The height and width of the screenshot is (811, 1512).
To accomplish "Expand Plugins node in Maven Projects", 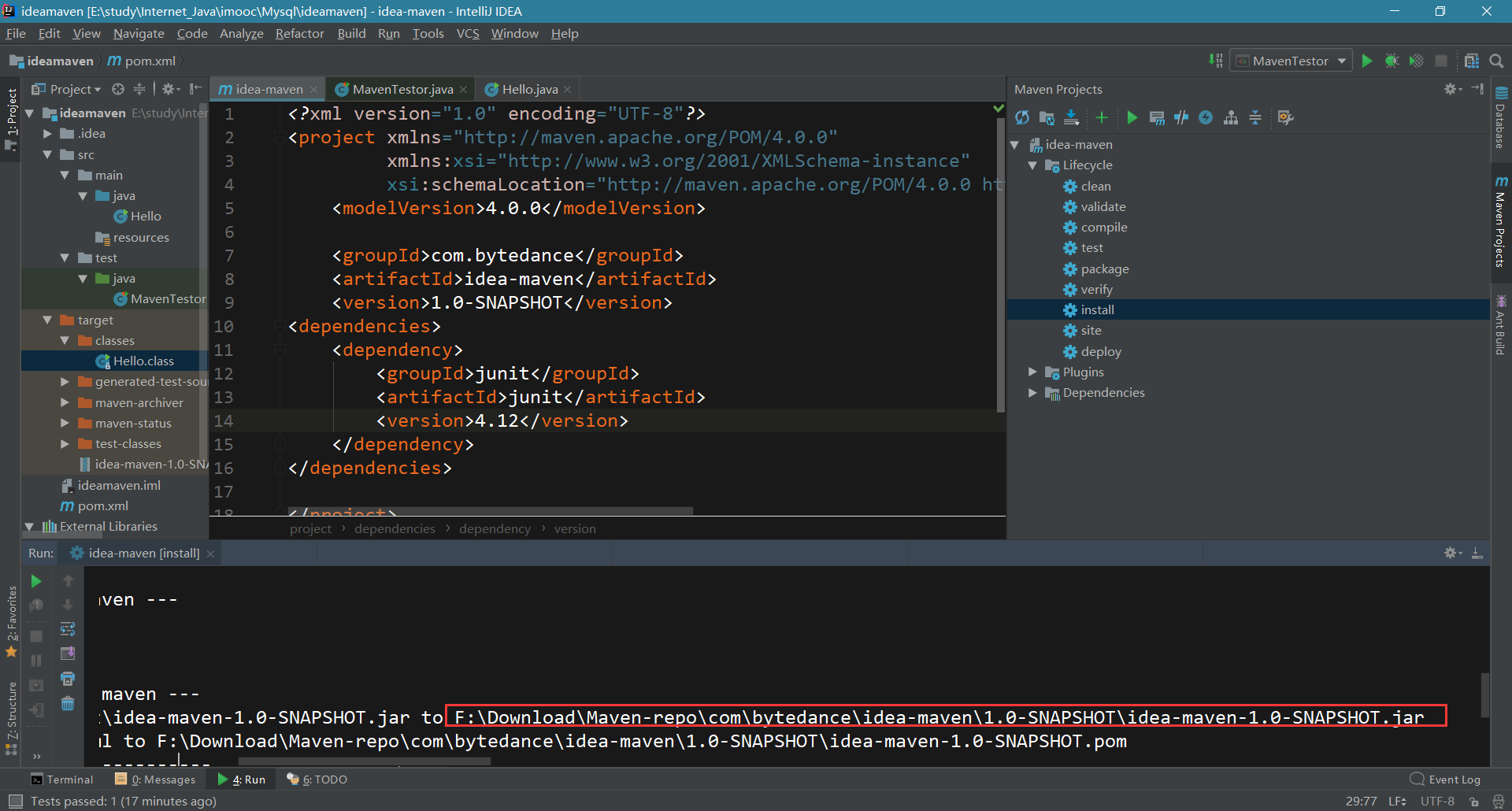I will (x=1032, y=372).
